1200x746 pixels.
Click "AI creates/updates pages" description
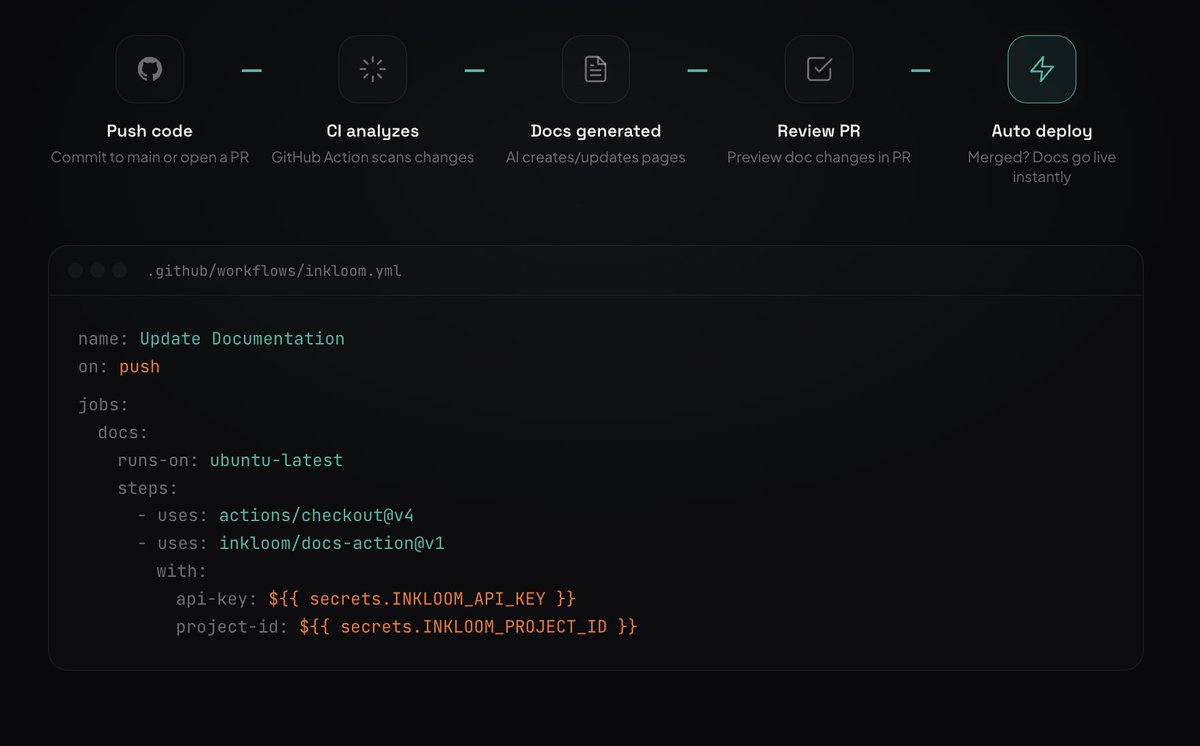[x=595, y=157]
